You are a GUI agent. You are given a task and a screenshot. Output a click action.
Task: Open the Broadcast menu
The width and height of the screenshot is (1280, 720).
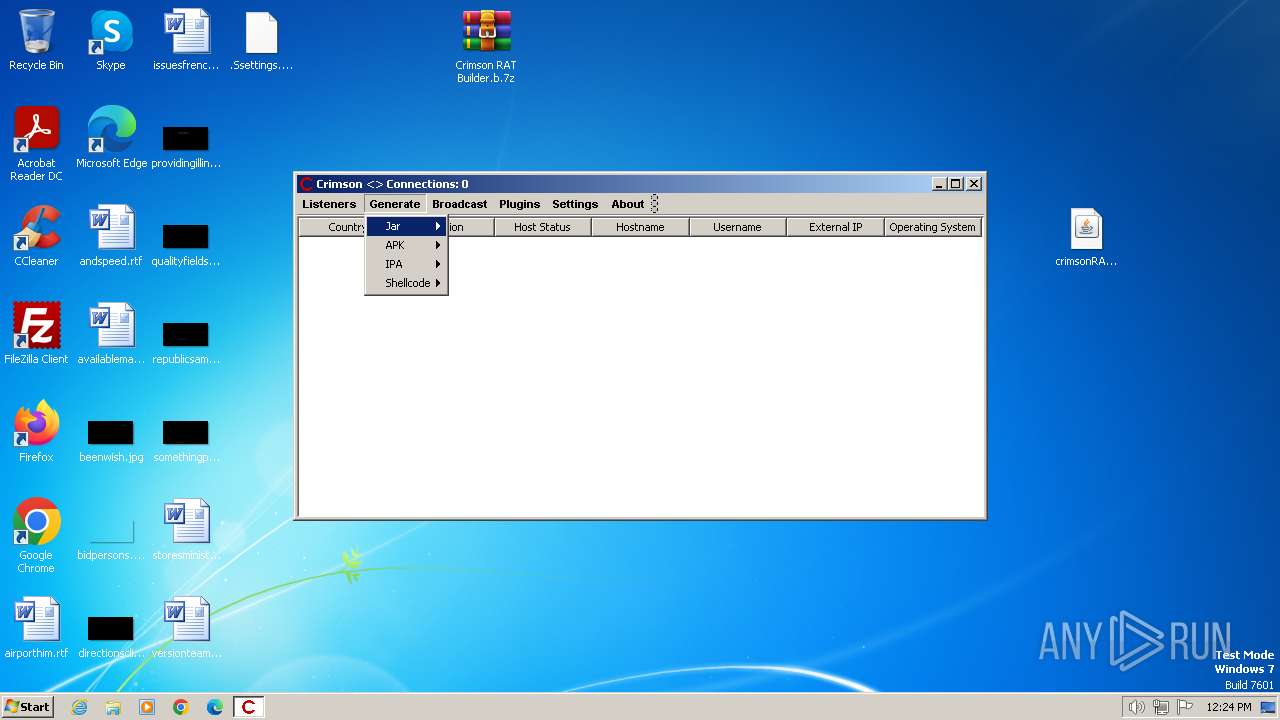click(x=460, y=204)
